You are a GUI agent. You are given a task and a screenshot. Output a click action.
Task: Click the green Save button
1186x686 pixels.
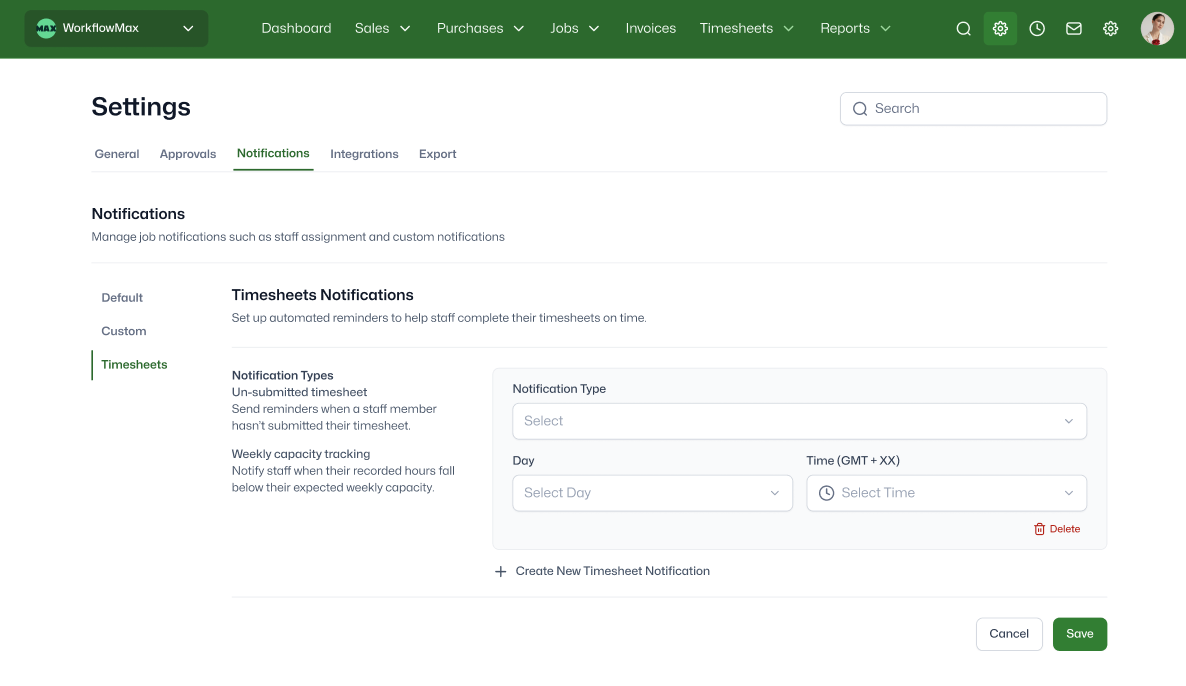coord(1079,634)
